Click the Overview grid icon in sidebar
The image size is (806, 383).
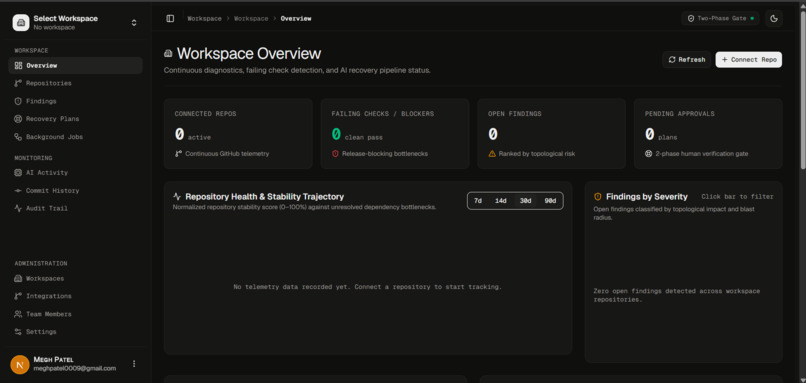click(19, 65)
